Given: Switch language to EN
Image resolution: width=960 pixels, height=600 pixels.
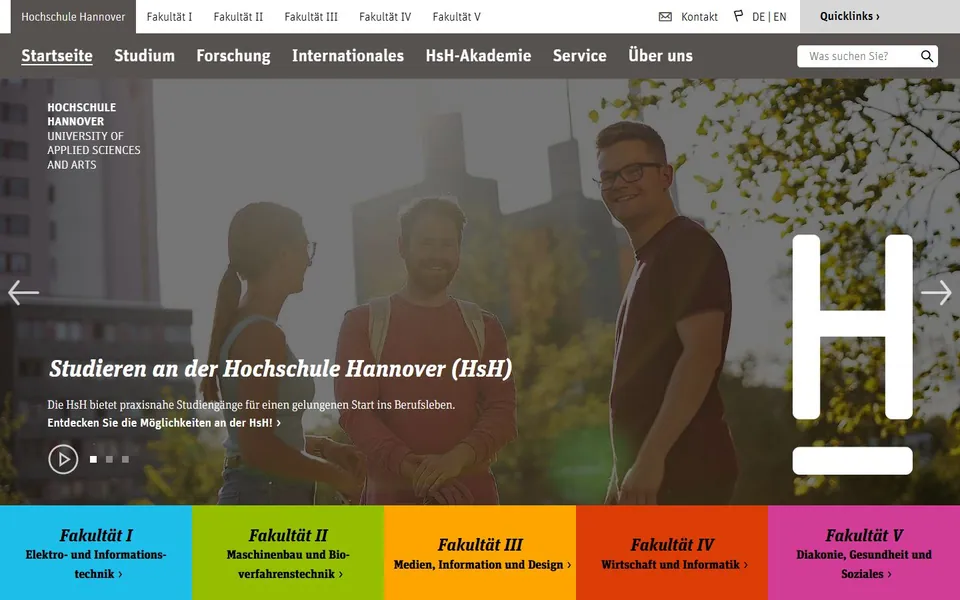Looking at the screenshot, I should pos(780,17).
